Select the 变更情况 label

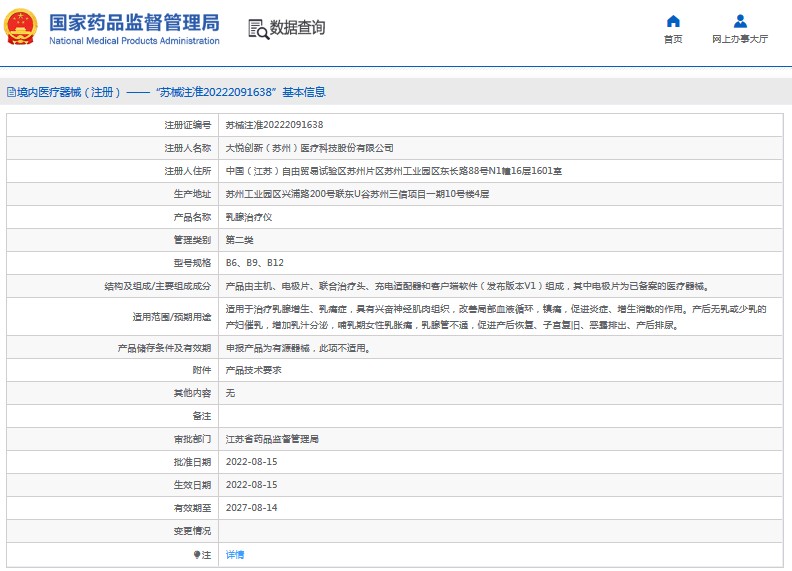point(192,531)
